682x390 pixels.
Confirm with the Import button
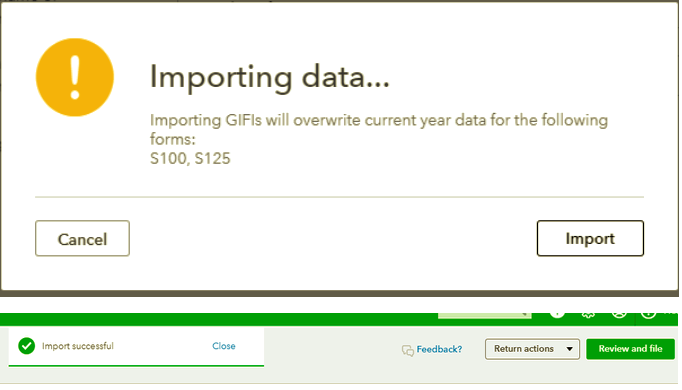pyautogui.click(x=590, y=238)
